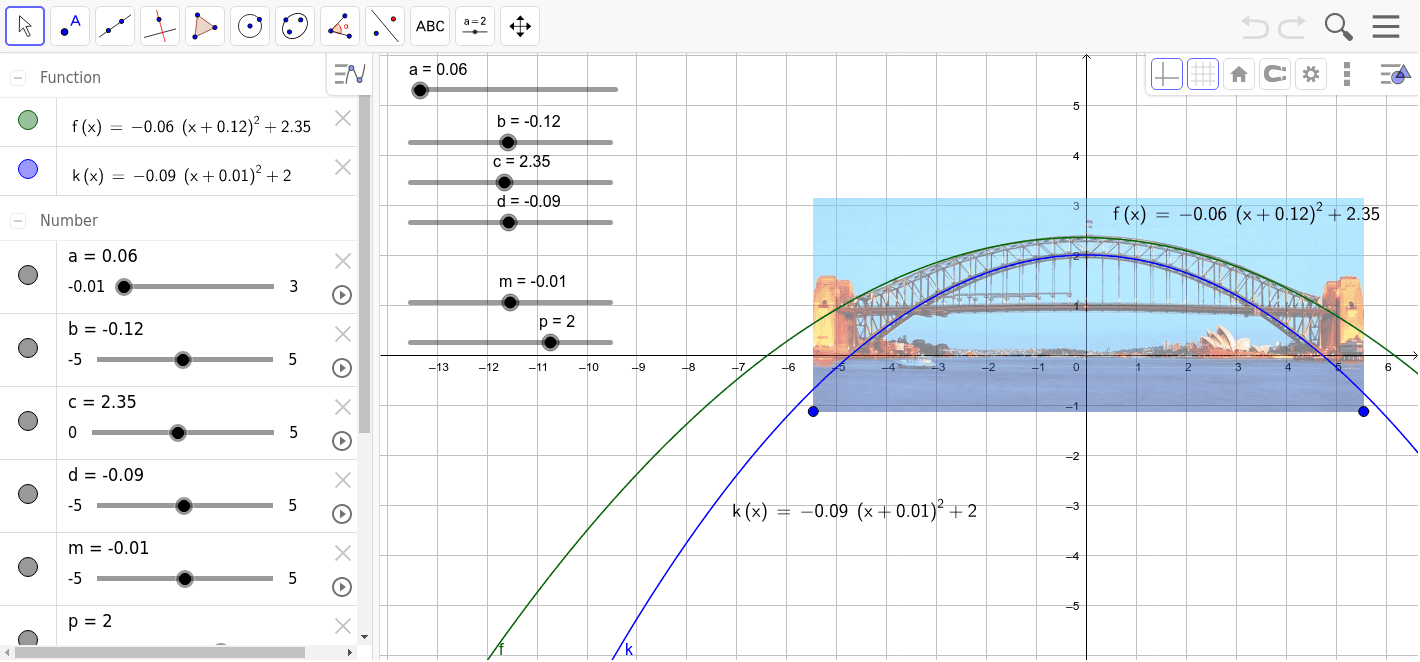Select k(x) equation in algebra panel
This screenshot has width=1420, height=662.
182,175
